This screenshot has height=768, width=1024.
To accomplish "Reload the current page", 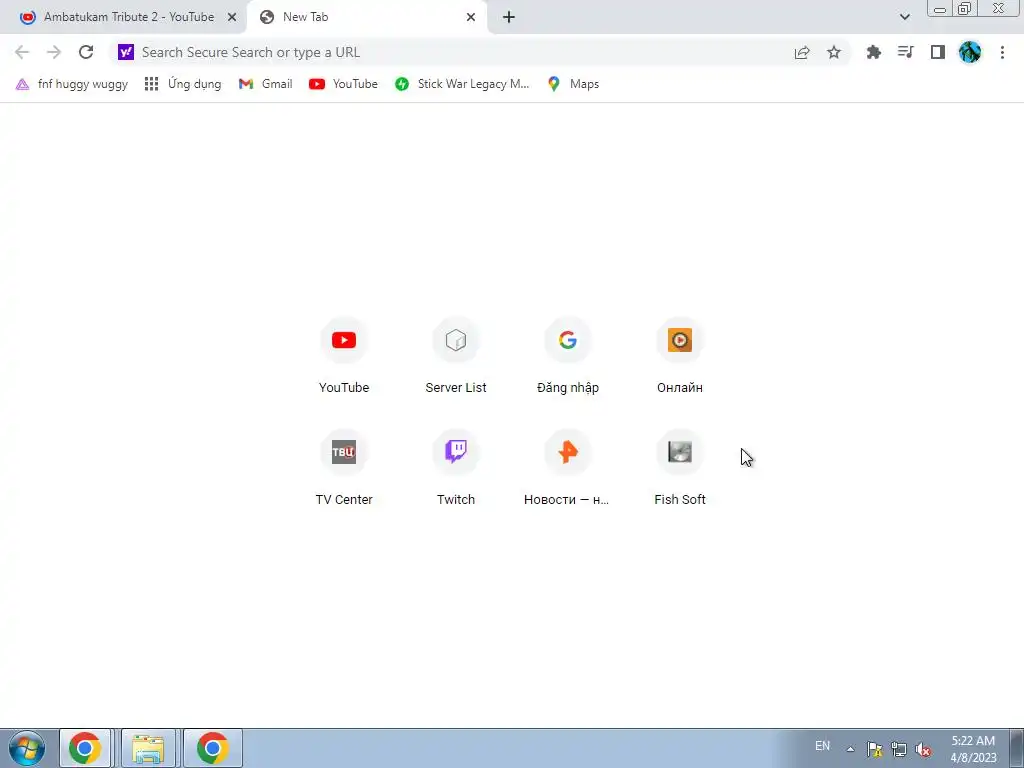I will point(86,52).
